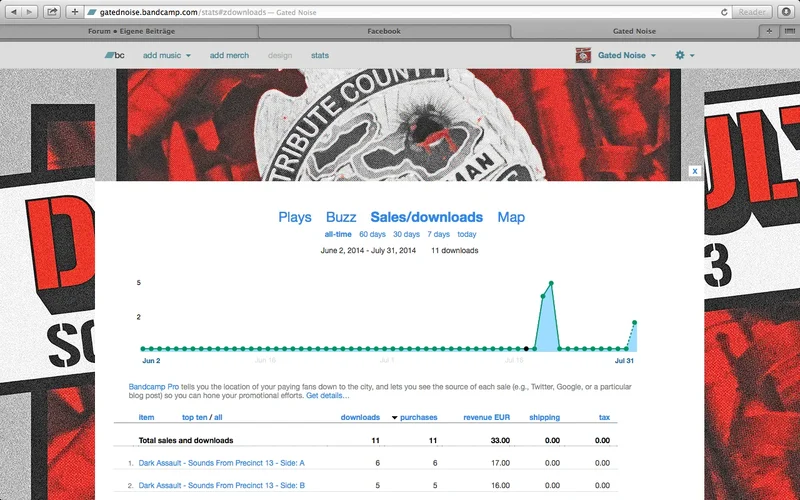Open Safari's share menu icon
The image size is (800, 500).
click(x=52, y=12)
